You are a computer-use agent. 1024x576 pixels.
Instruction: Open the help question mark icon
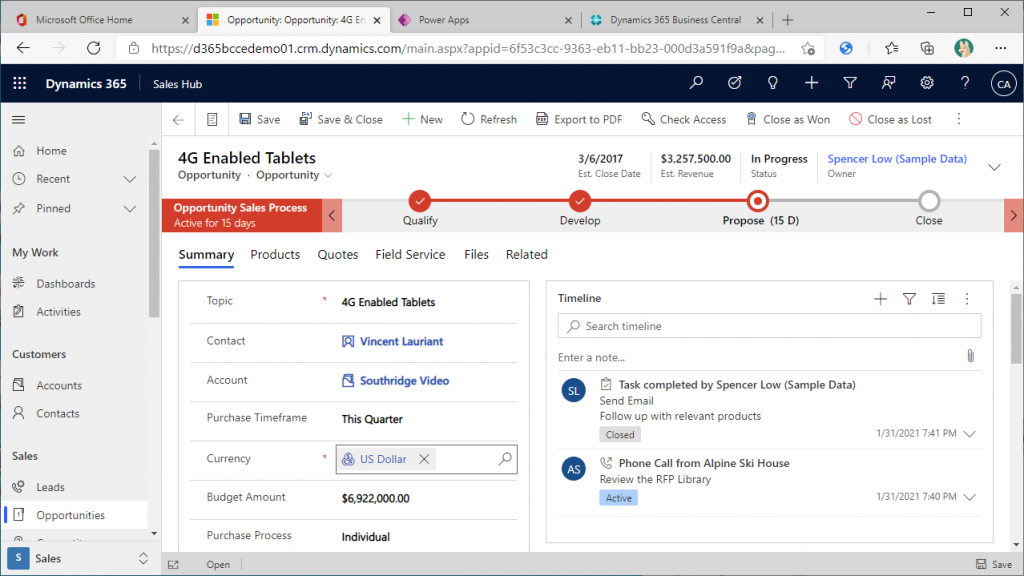click(x=965, y=83)
